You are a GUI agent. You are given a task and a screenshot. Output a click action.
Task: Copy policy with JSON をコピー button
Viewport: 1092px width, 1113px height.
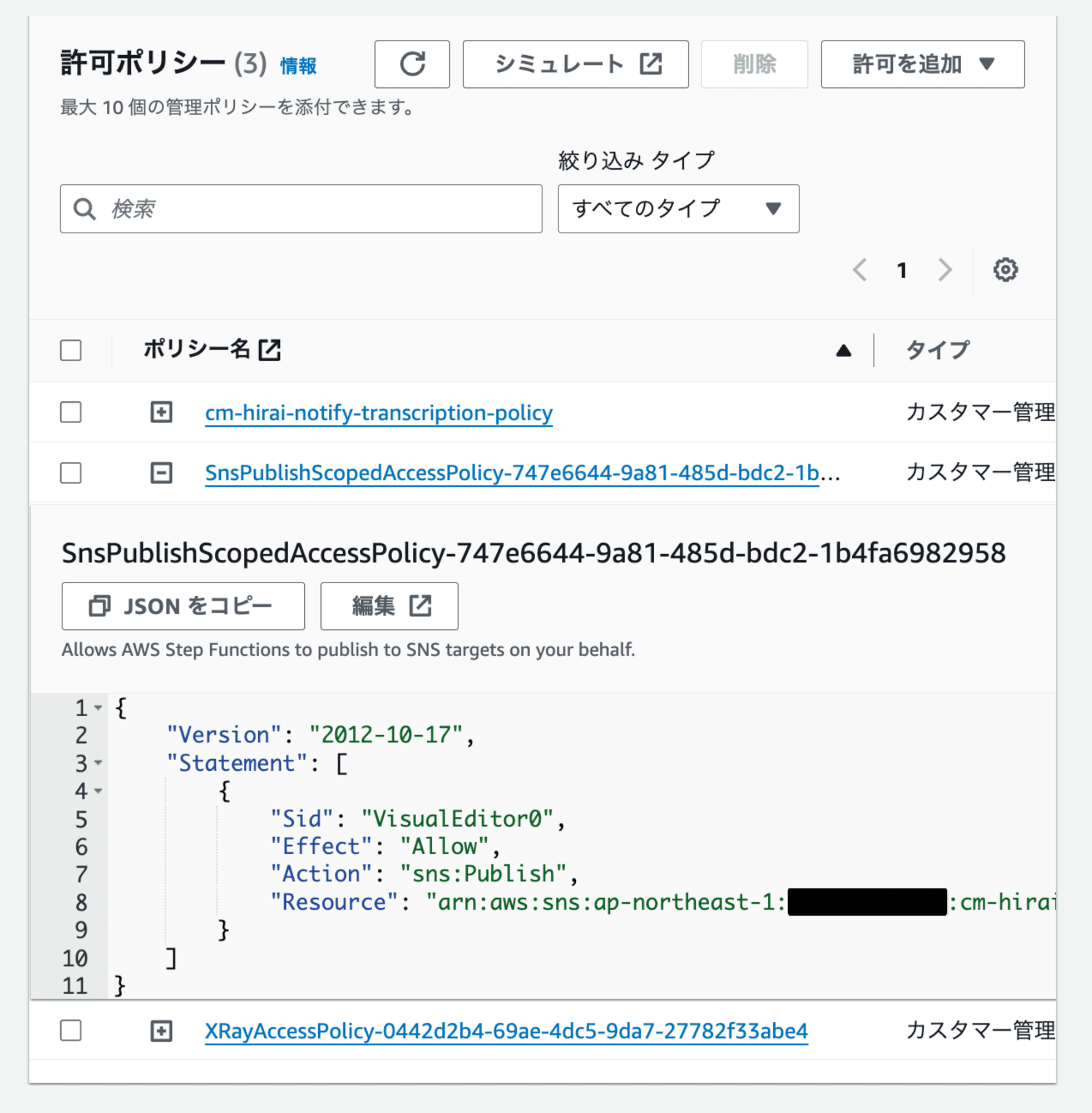coord(183,607)
